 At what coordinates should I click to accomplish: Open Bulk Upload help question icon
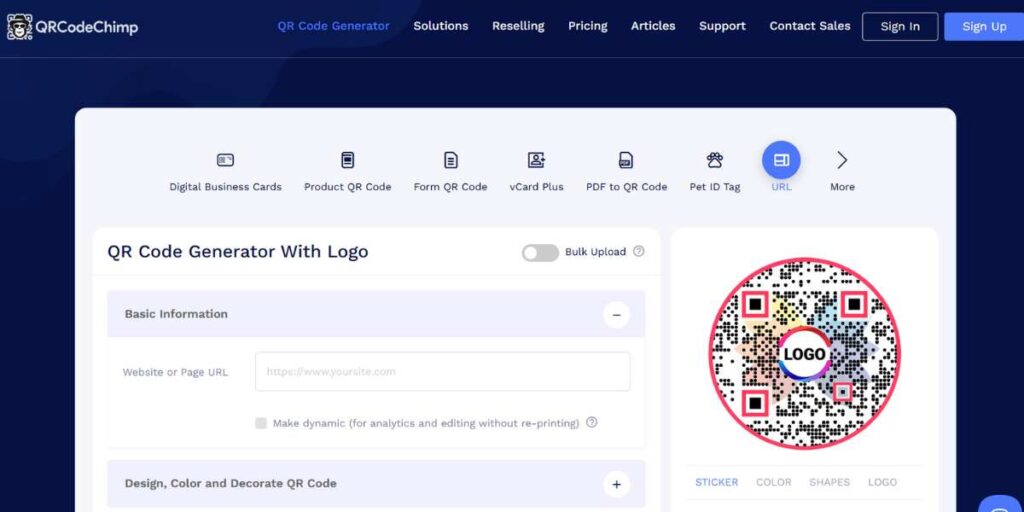click(x=639, y=251)
